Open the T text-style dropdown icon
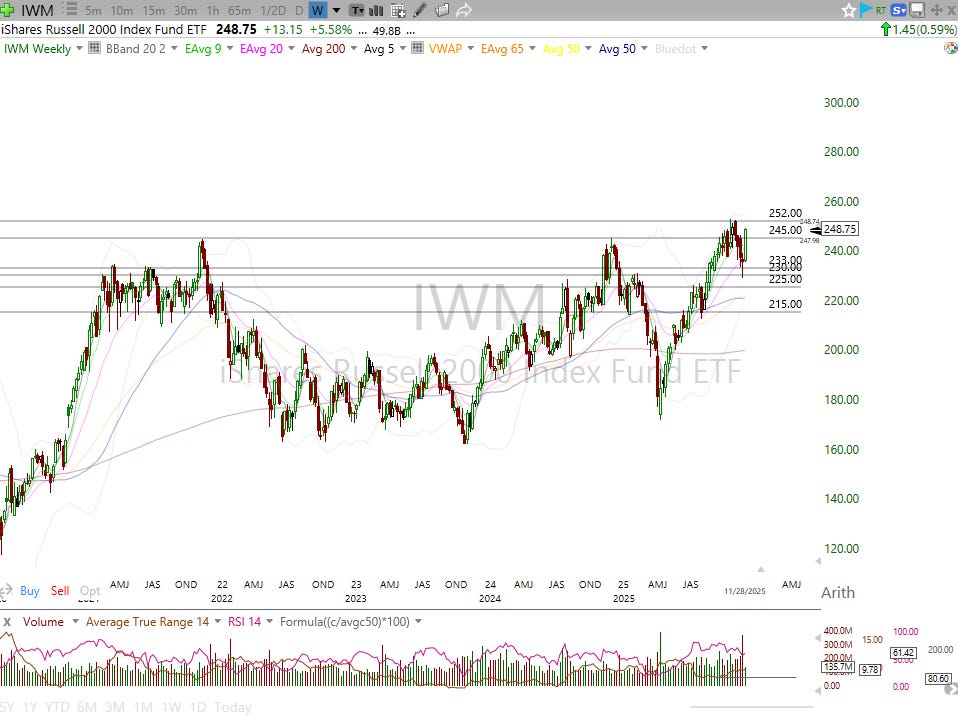 357,10
